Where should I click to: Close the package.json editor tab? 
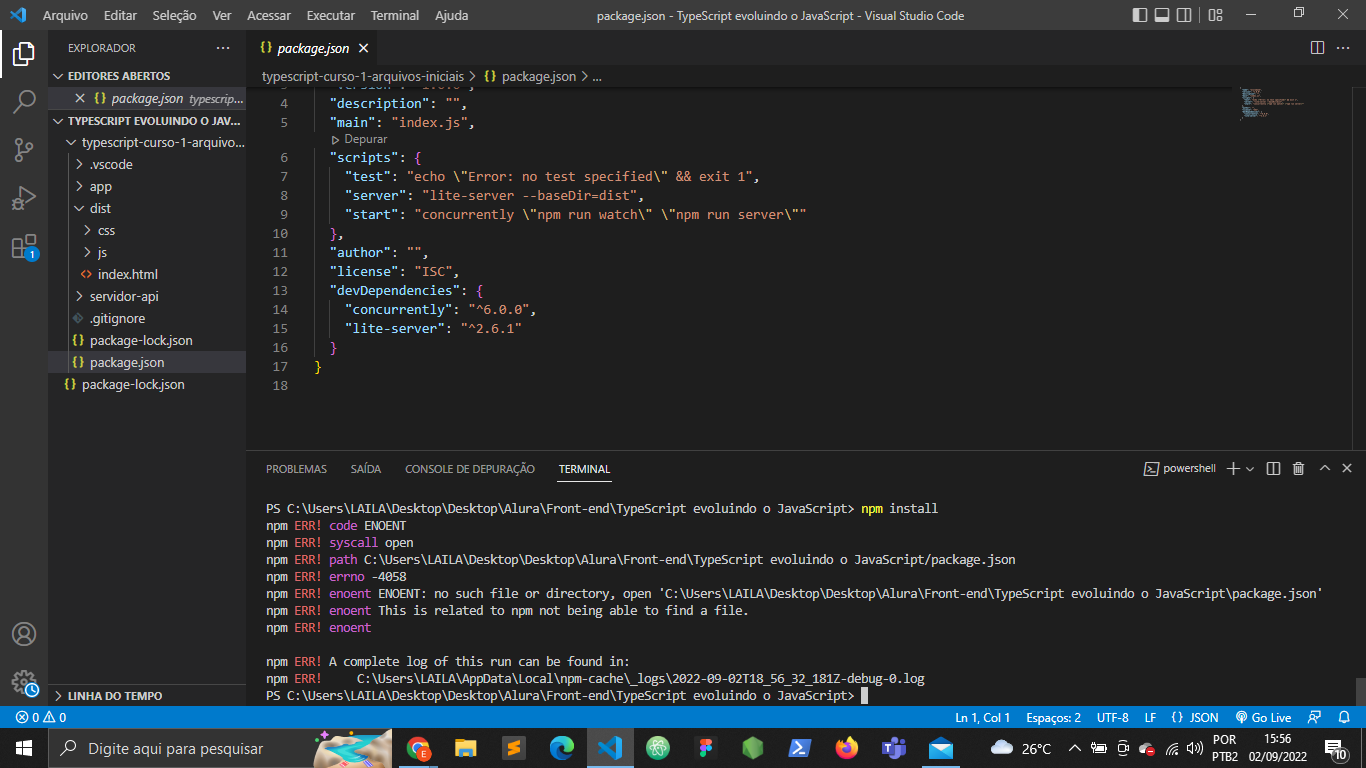tap(363, 48)
